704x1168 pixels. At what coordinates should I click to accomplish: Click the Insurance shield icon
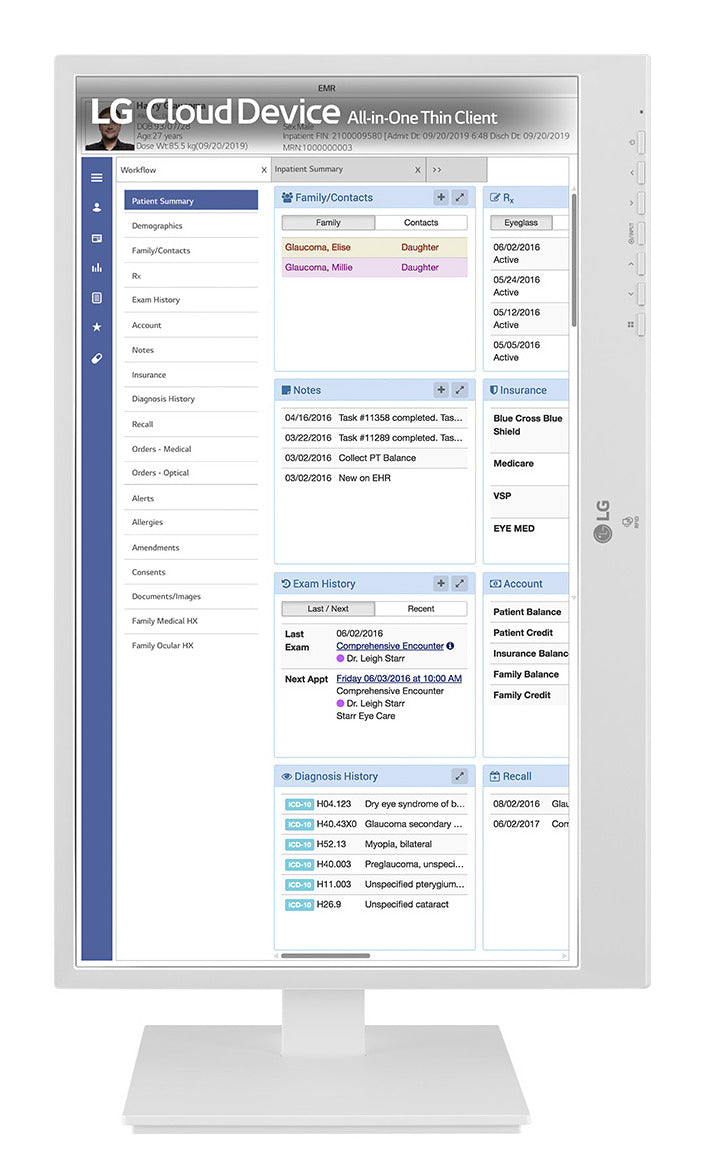(494, 390)
